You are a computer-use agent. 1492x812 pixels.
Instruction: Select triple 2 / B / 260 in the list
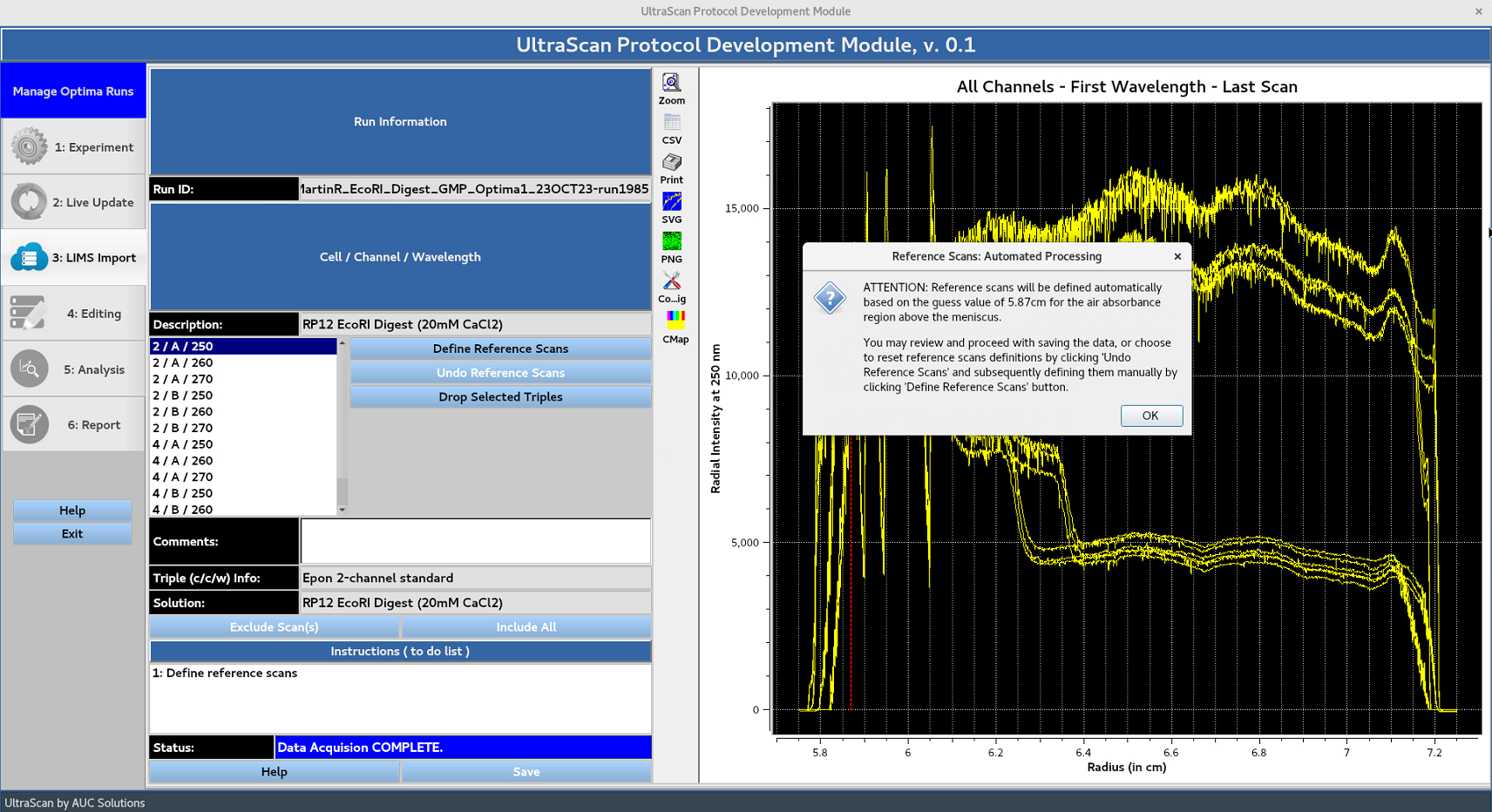(182, 410)
